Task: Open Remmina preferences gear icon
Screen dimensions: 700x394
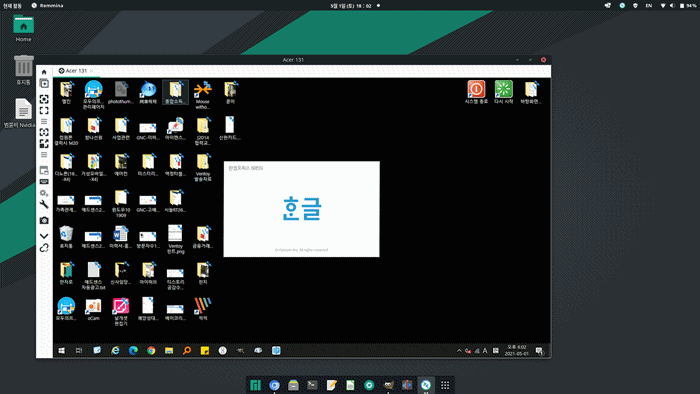Action: (x=44, y=193)
